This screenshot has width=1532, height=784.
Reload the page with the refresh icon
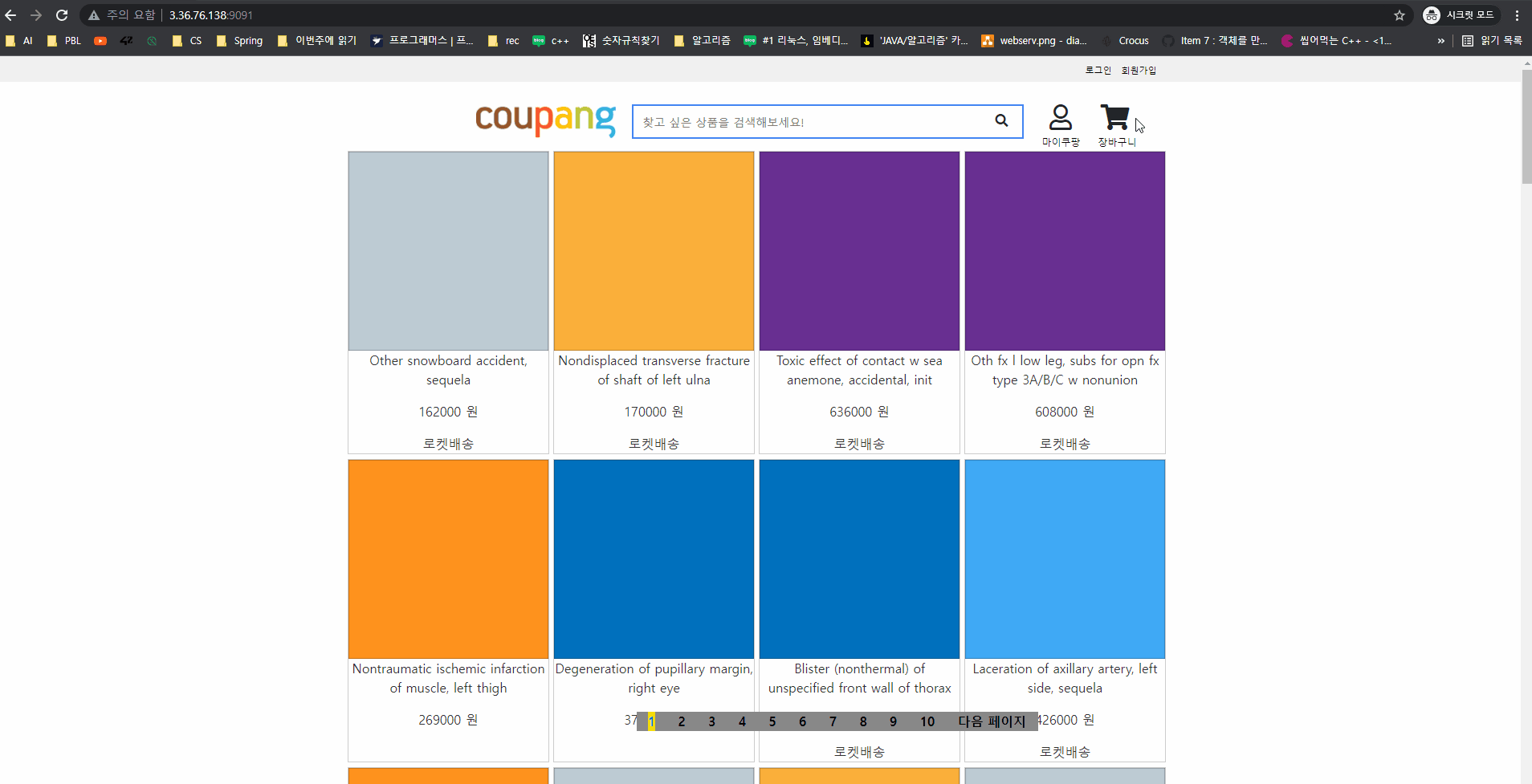pos(62,14)
